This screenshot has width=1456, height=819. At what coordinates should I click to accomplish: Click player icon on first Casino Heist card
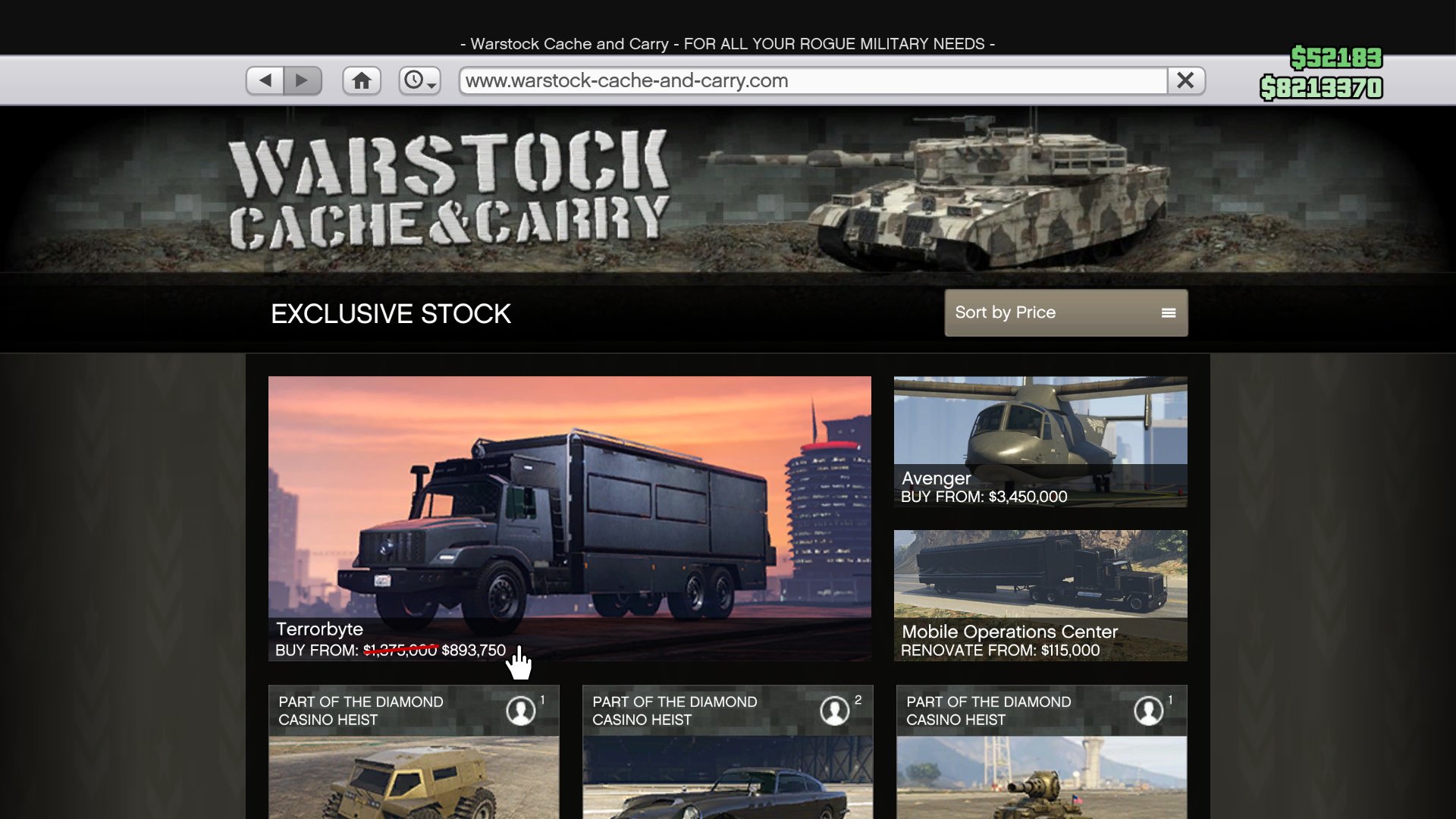pyautogui.click(x=521, y=711)
